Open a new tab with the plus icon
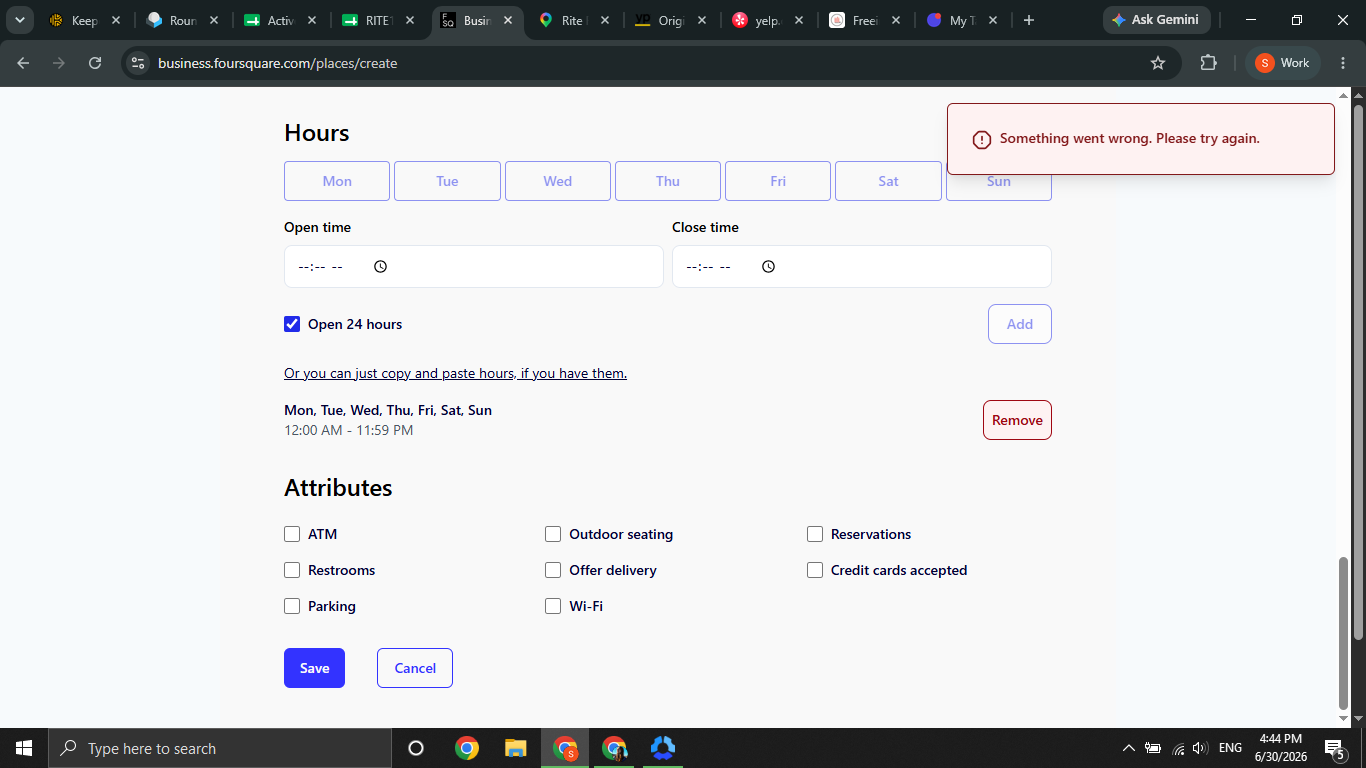The height and width of the screenshot is (768, 1366). 1029,20
